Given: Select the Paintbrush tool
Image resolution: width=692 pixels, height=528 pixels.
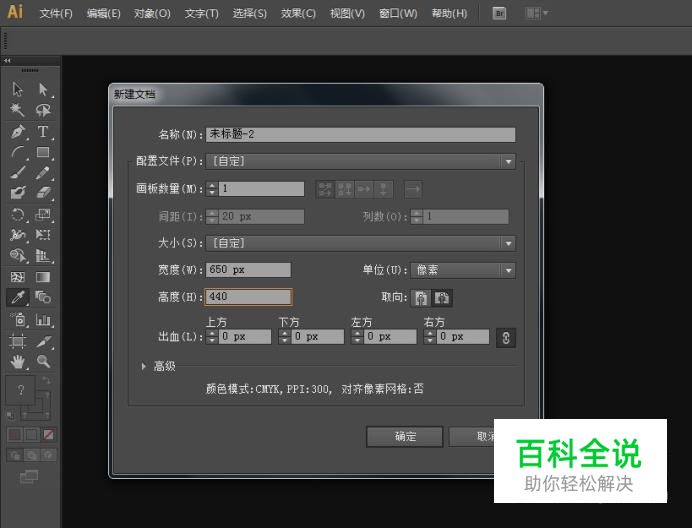Looking at the screenshot, I should coord(18,173).
